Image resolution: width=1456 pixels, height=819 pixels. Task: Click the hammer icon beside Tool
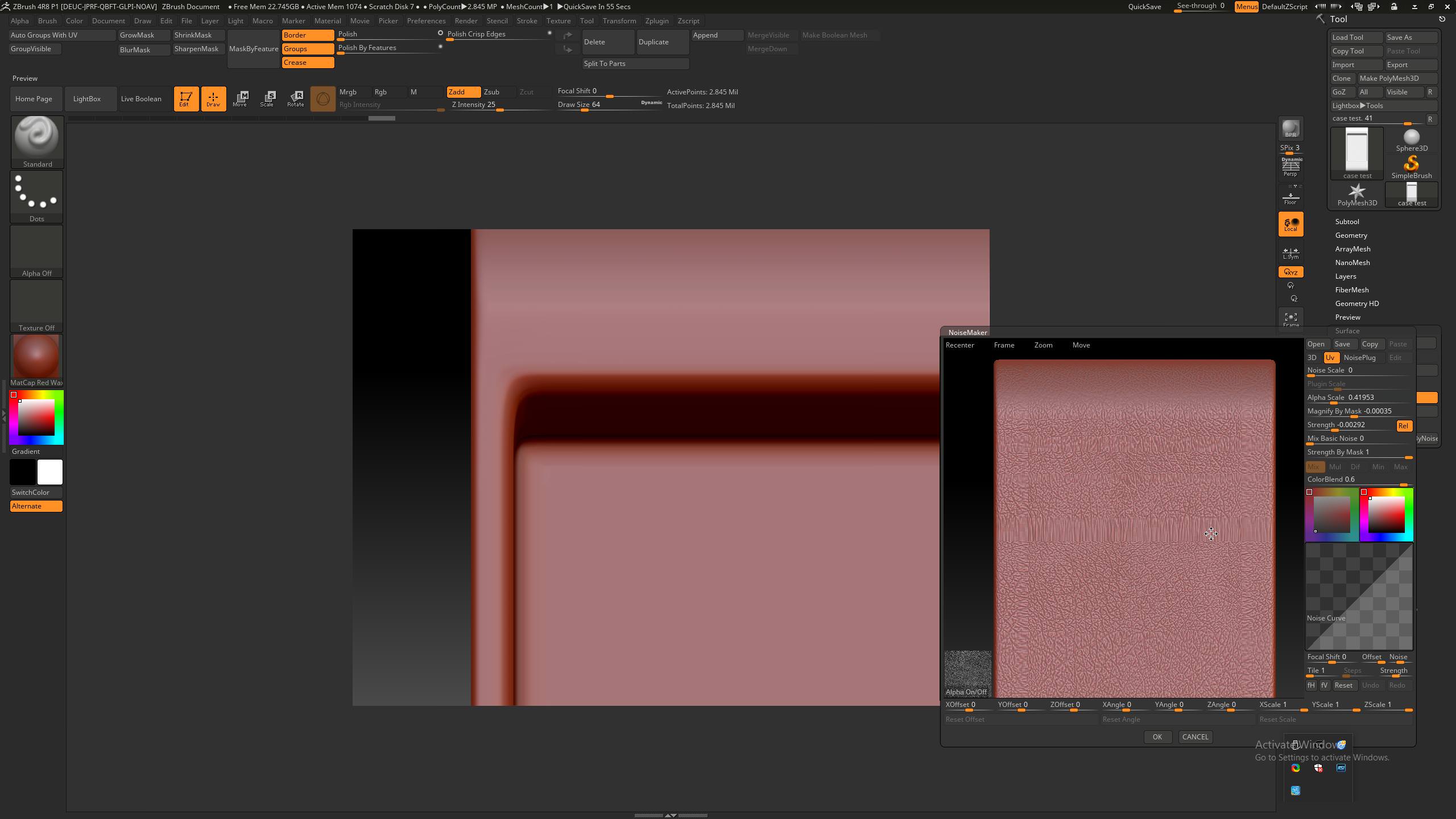pos(1320,19)
